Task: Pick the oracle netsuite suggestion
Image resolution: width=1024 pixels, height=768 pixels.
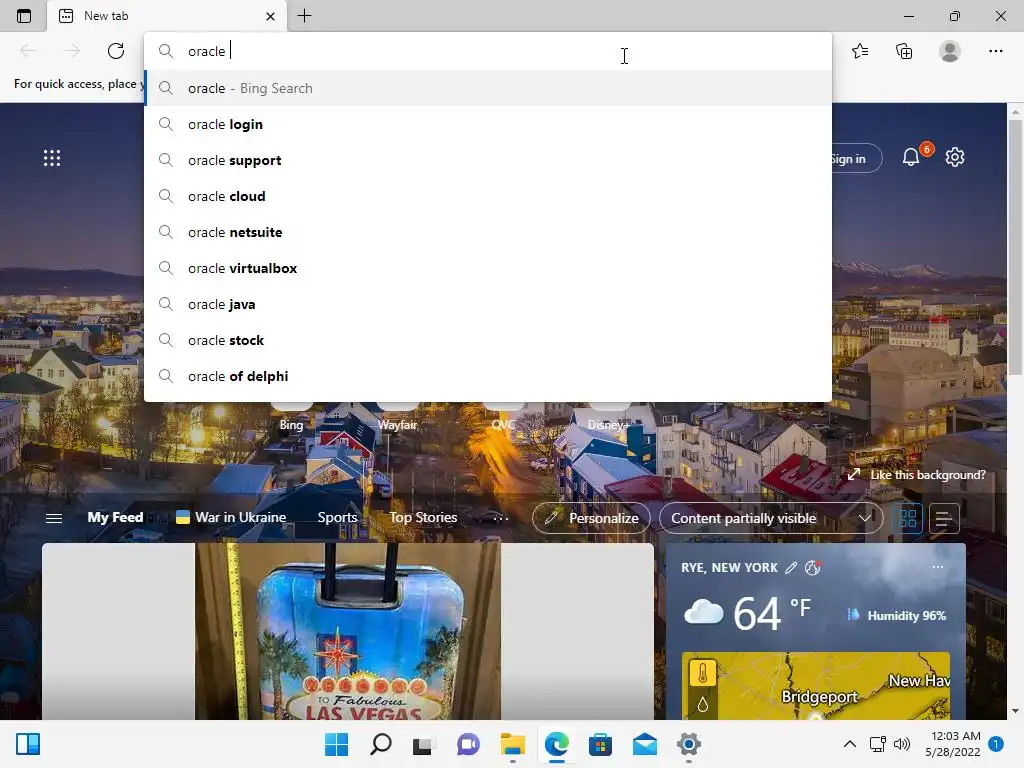Action: point(488,232)
